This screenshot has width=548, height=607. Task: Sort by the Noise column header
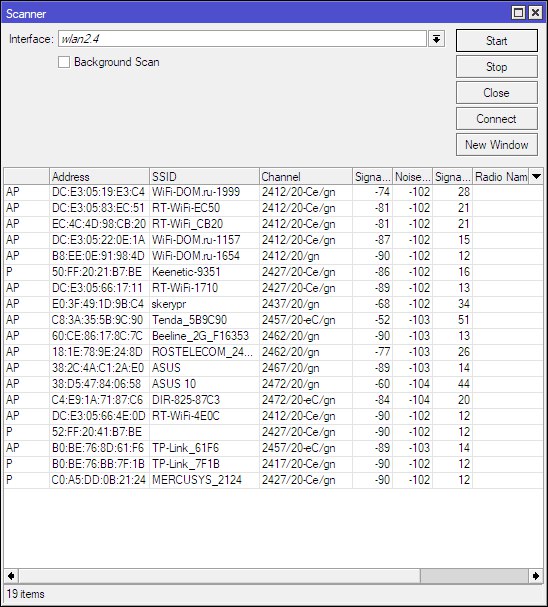412,177
